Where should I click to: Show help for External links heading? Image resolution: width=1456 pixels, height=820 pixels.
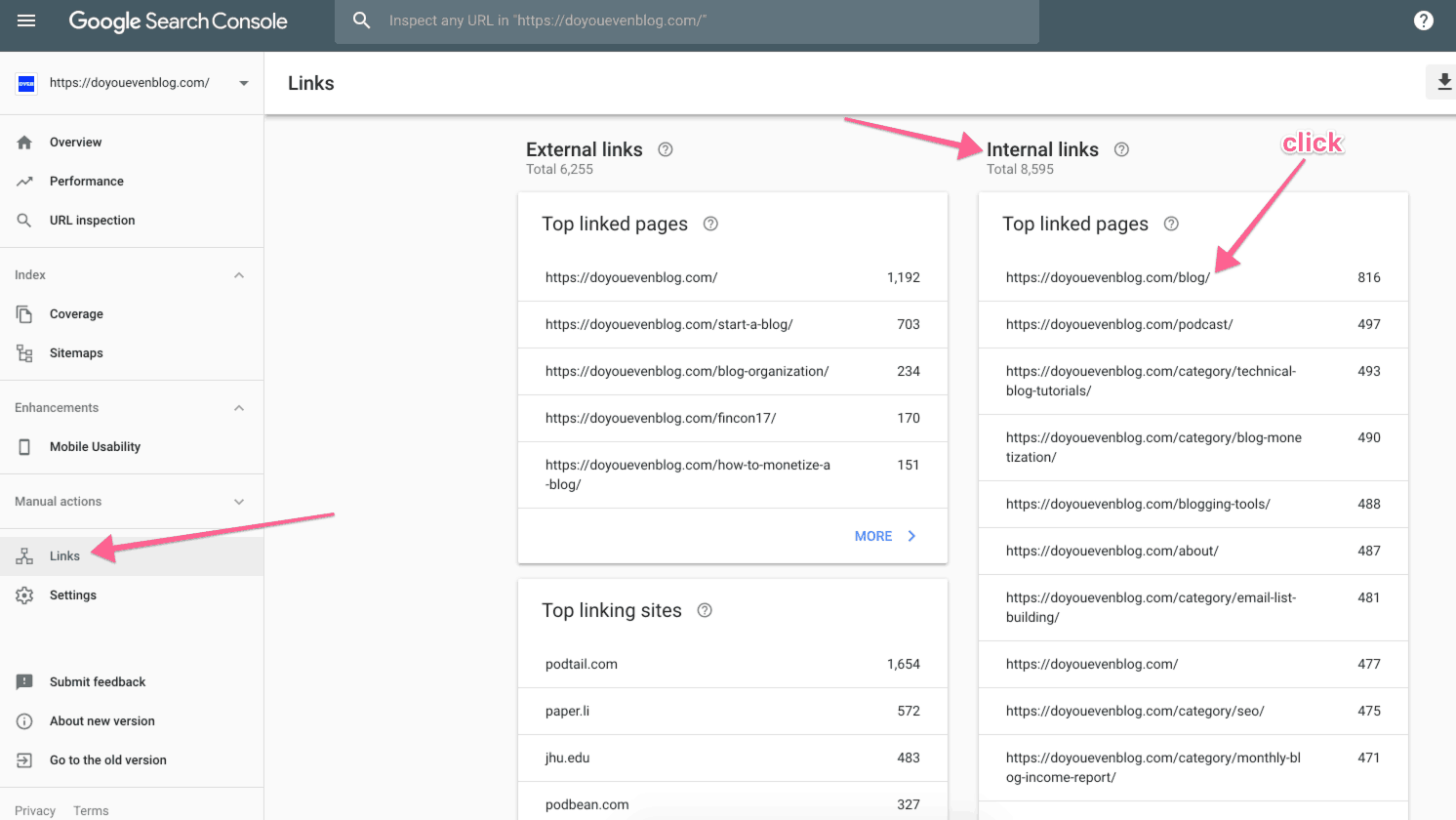666,149
